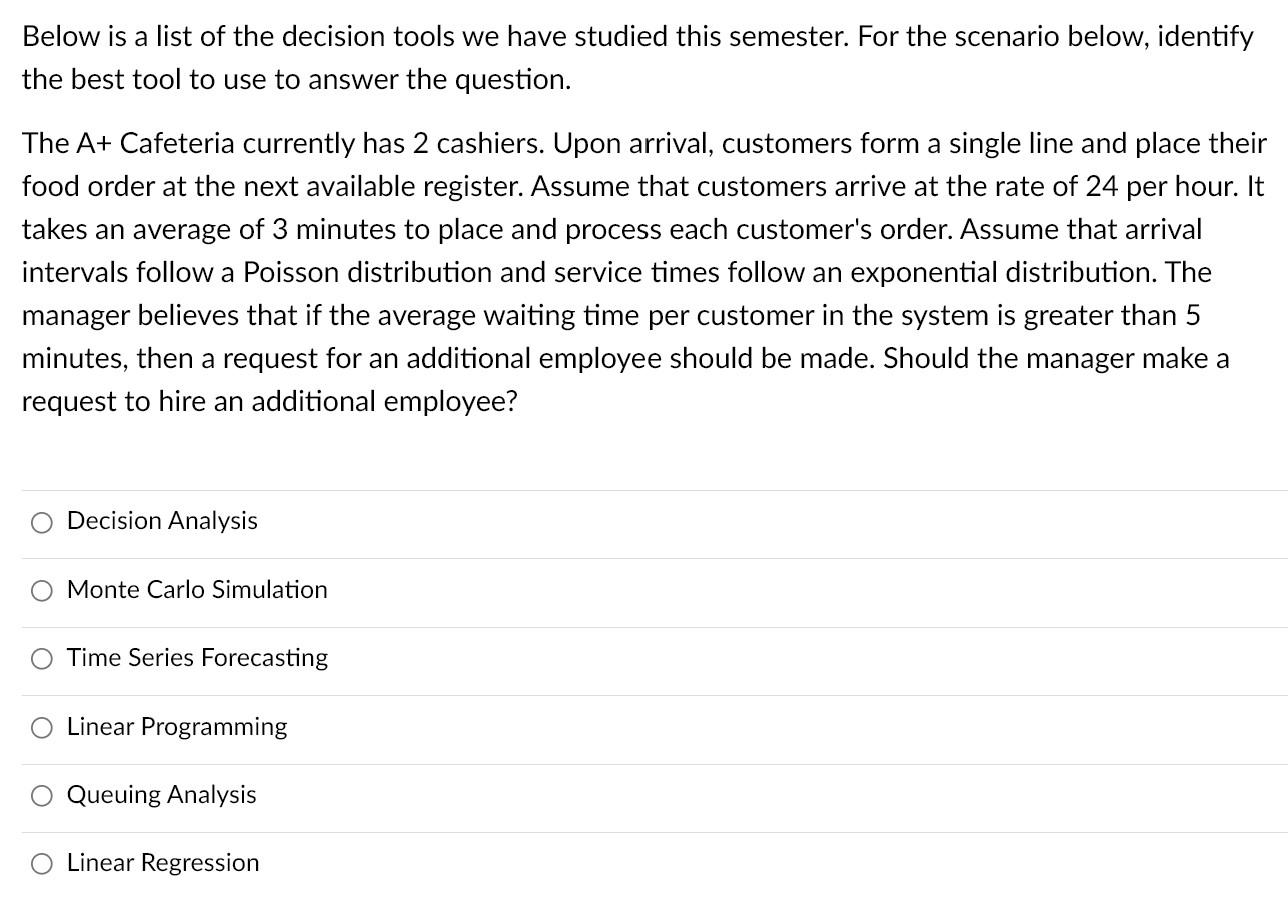Click the empty radio beside Decision Analysis

pos(41,521)
